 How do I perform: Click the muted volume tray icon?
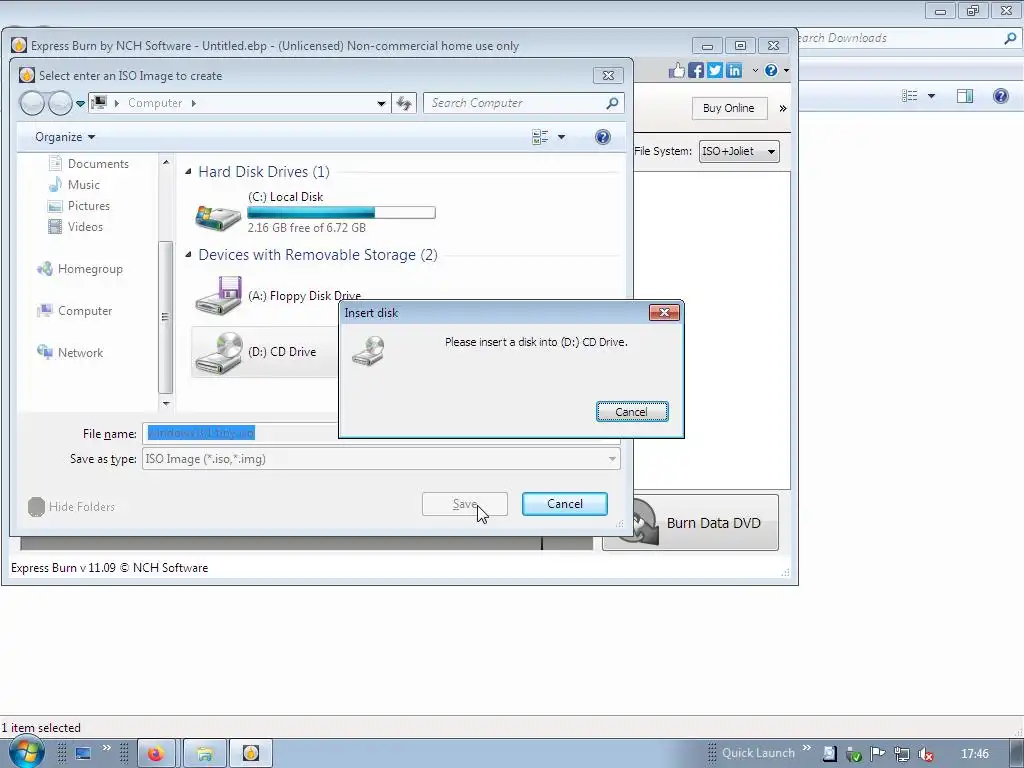coord(925,754)
